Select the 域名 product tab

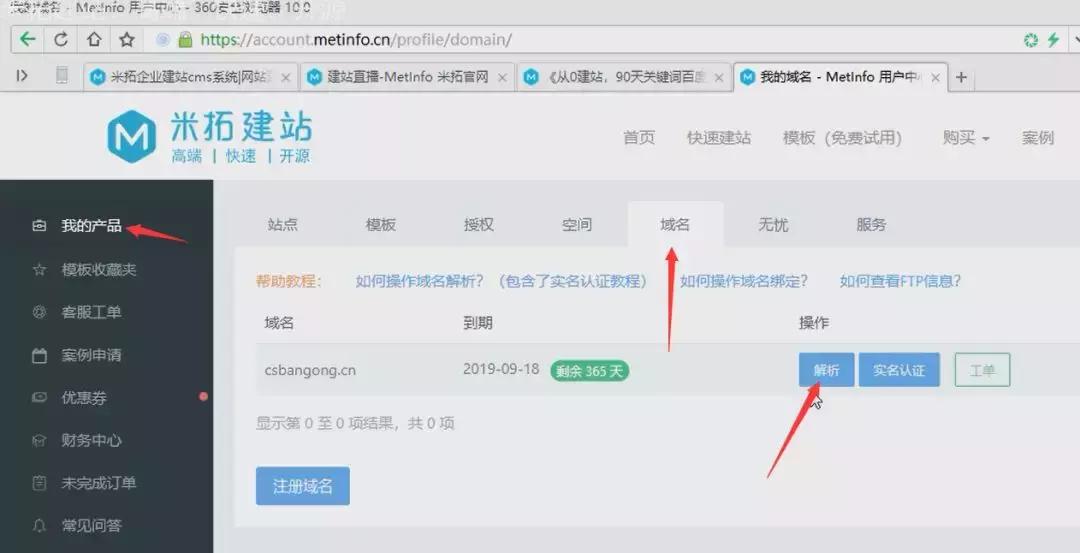coord(675,225)
